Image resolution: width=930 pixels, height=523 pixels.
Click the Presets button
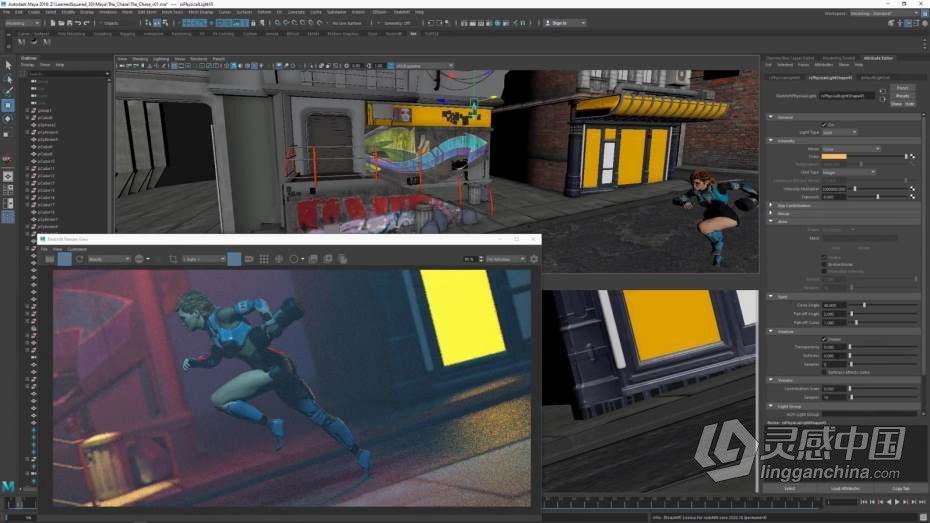point(903,95)
